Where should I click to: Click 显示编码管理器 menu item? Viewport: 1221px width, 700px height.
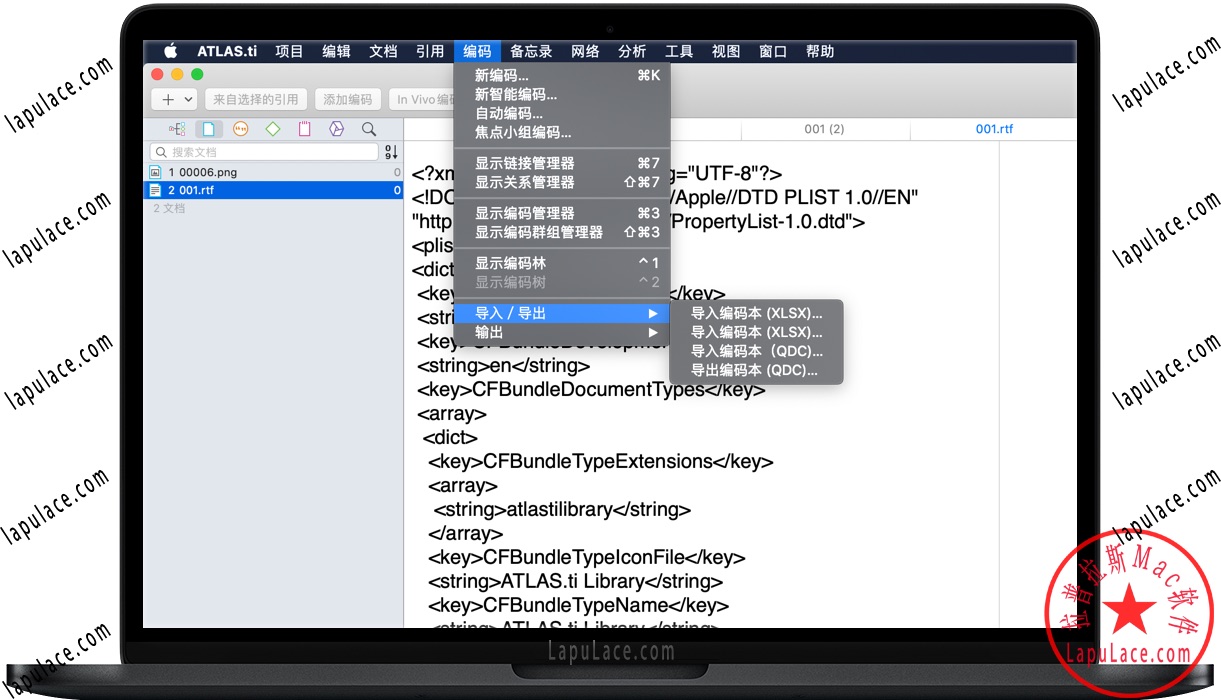pyautogui.click(x=524, y=213)
